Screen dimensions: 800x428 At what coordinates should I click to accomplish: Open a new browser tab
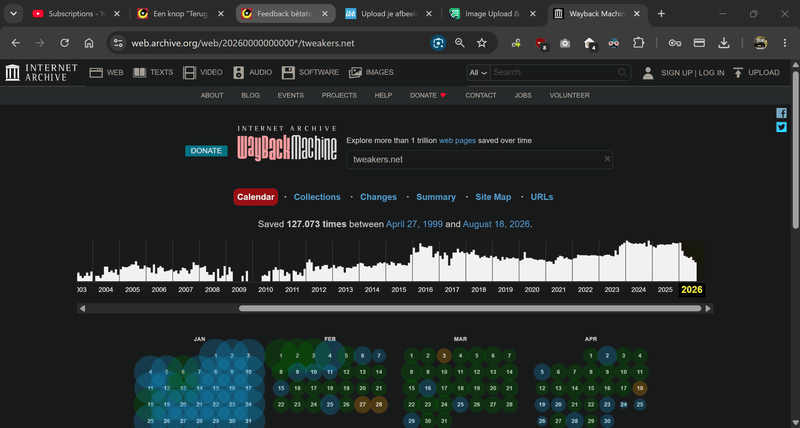coord(661,14)
